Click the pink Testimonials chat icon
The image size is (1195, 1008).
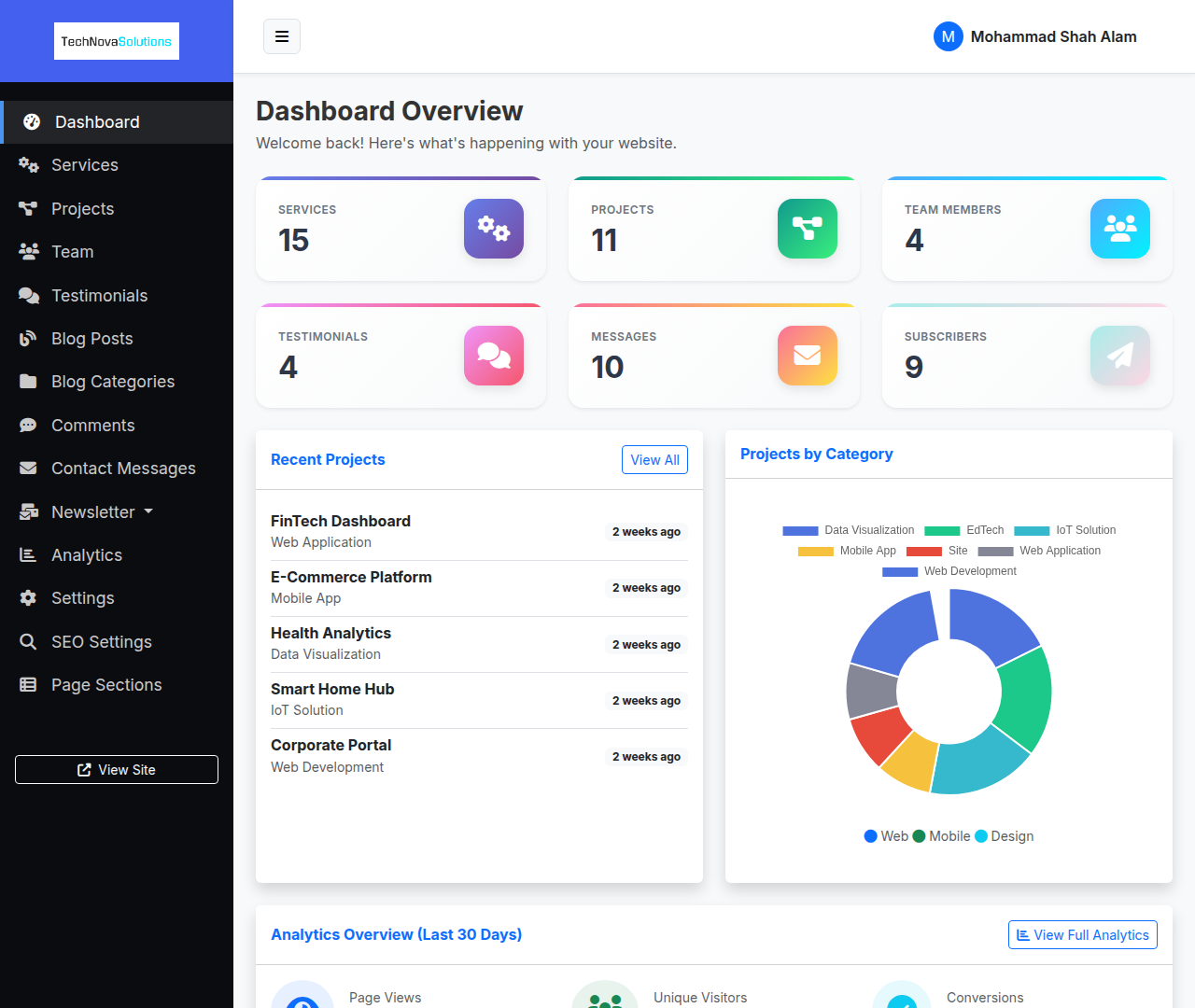(494, 356)
